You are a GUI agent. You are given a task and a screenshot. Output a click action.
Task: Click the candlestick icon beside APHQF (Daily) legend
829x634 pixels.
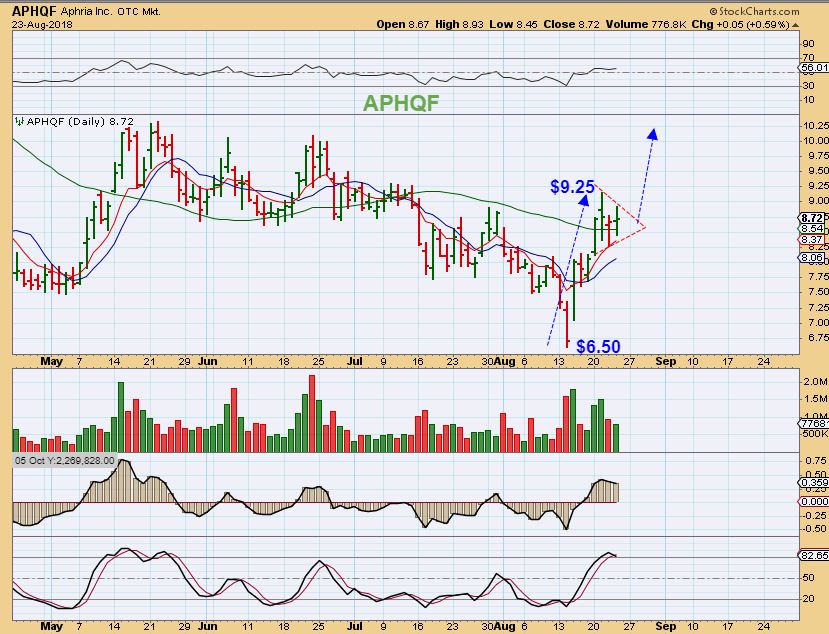(x=20, y=122)
